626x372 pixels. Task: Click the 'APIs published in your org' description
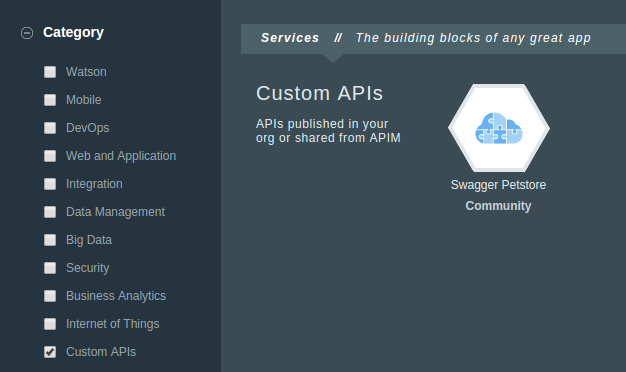click(x=328, y=131)
